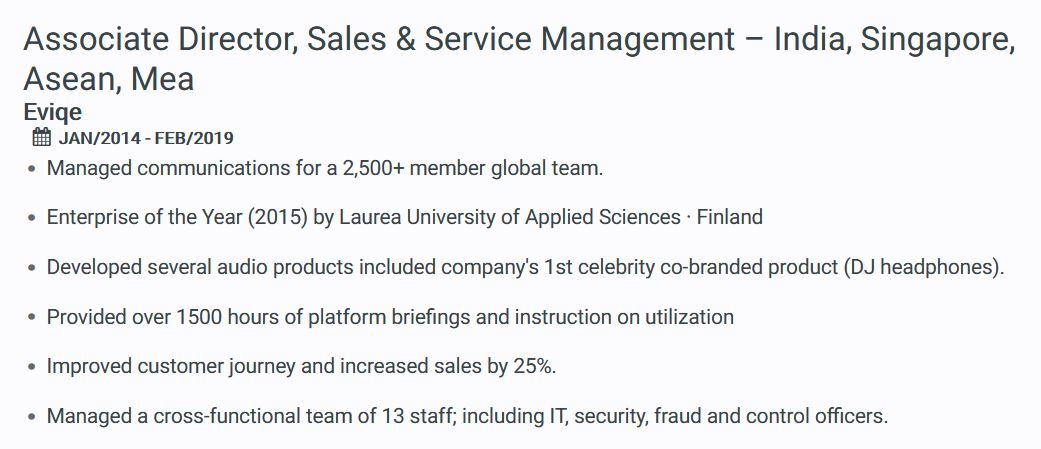
Task: Click the bullet dot before Managed a cross-functional
Action: (x=32, y=418)
